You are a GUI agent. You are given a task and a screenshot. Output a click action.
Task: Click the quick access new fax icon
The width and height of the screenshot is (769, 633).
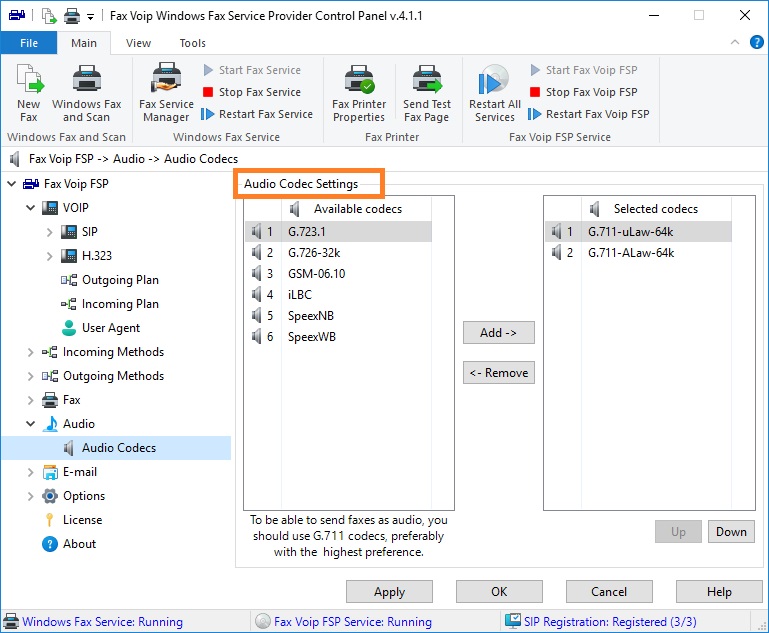coord(49,16)
